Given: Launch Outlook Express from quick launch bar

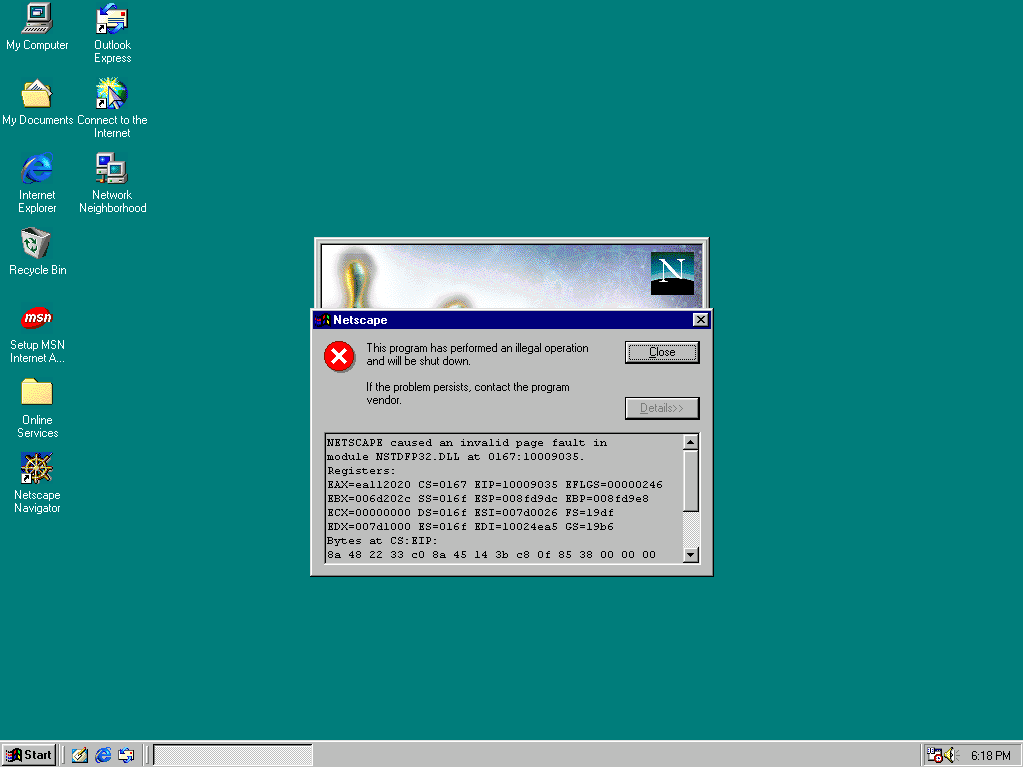Looking at the screenshot, I should [126, 755].
